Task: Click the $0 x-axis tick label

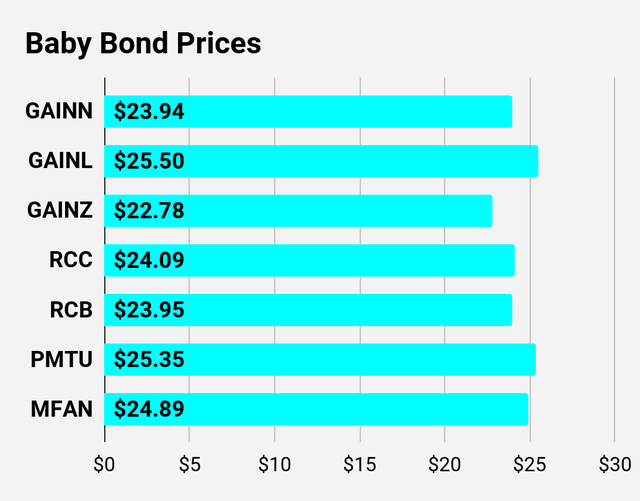Action: (x=104, y=464)
